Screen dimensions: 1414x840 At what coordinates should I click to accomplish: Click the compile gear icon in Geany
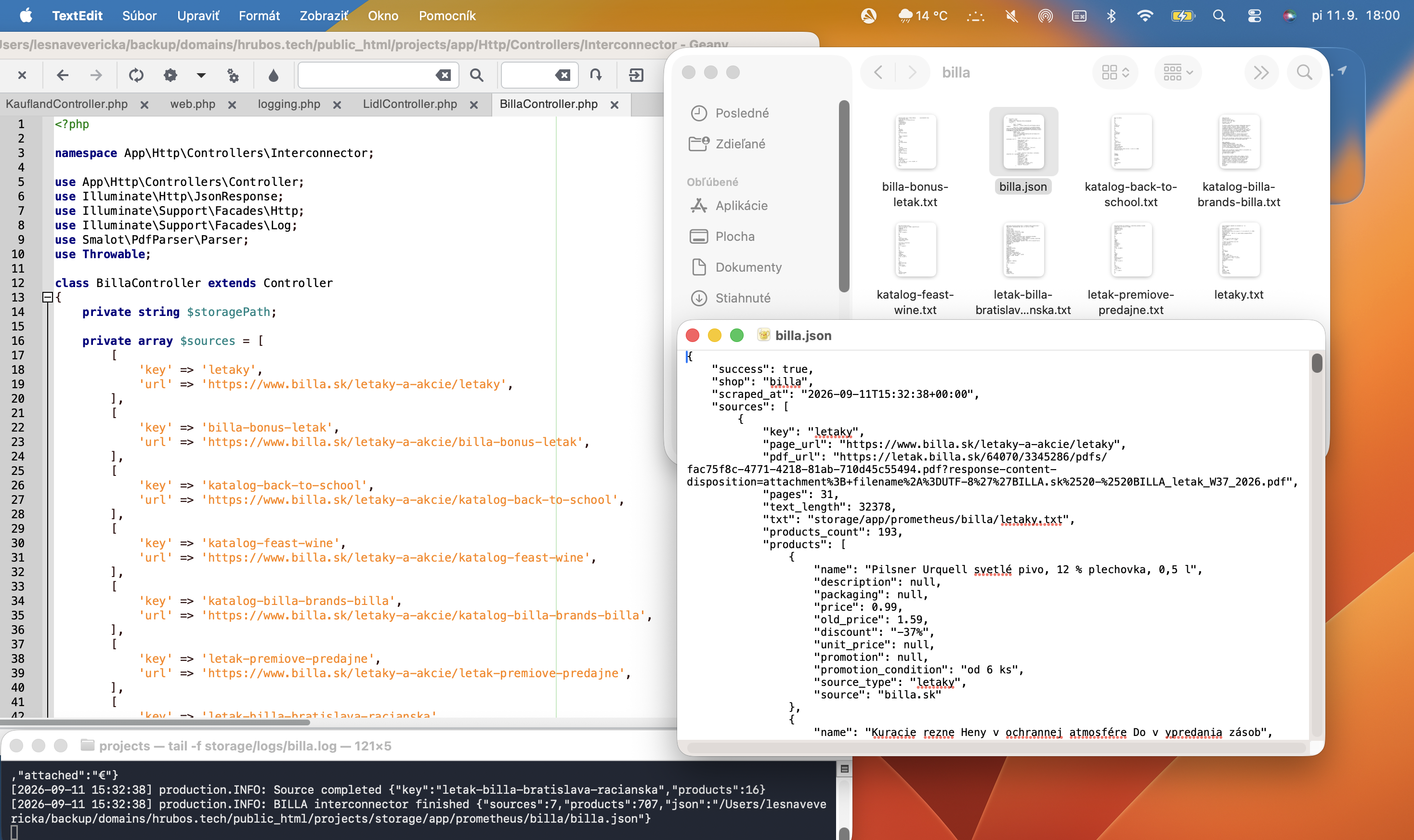170,75
